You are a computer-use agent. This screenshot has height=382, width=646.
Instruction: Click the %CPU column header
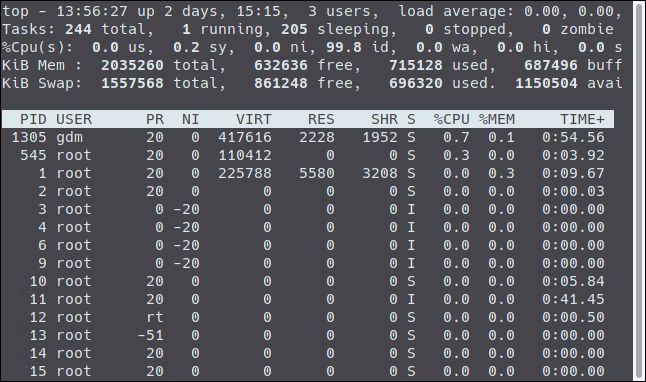coord(451,119)
